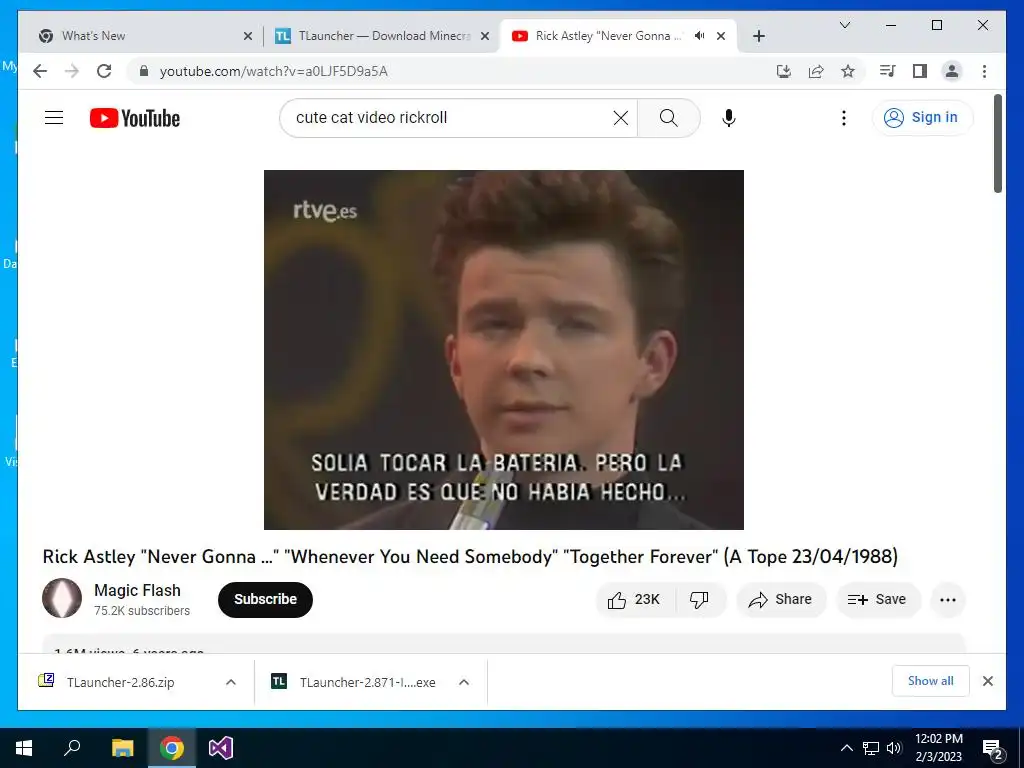This screenshot has height=768, width=1024.
Task: Open the network tray icon
Action: (871, 748)
